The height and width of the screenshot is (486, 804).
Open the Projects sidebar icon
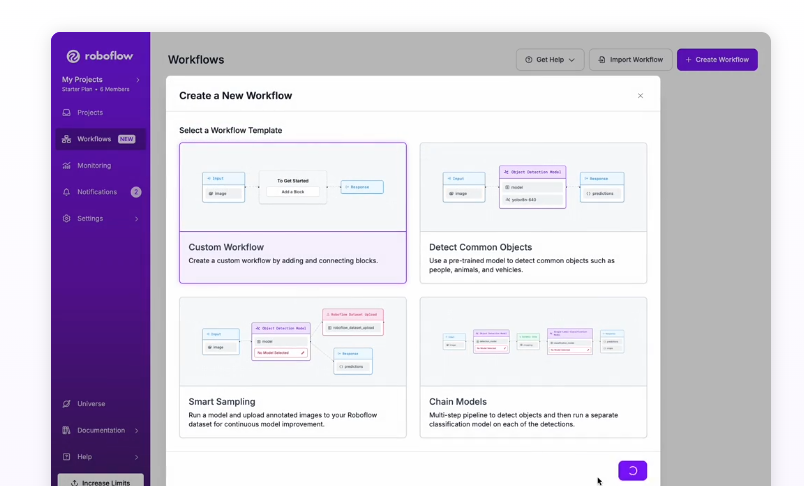66,112
